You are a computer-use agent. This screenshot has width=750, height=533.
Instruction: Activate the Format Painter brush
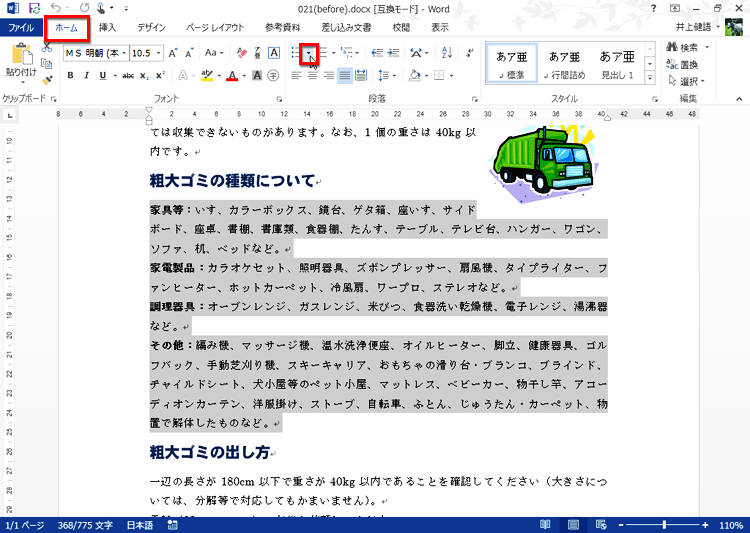click(46, 80)
